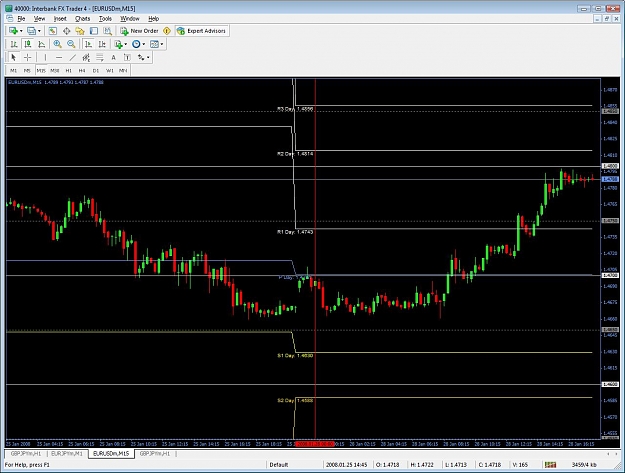Open the Help menu
This screenshot has width=625, height=473.
(x=153, y=18)
